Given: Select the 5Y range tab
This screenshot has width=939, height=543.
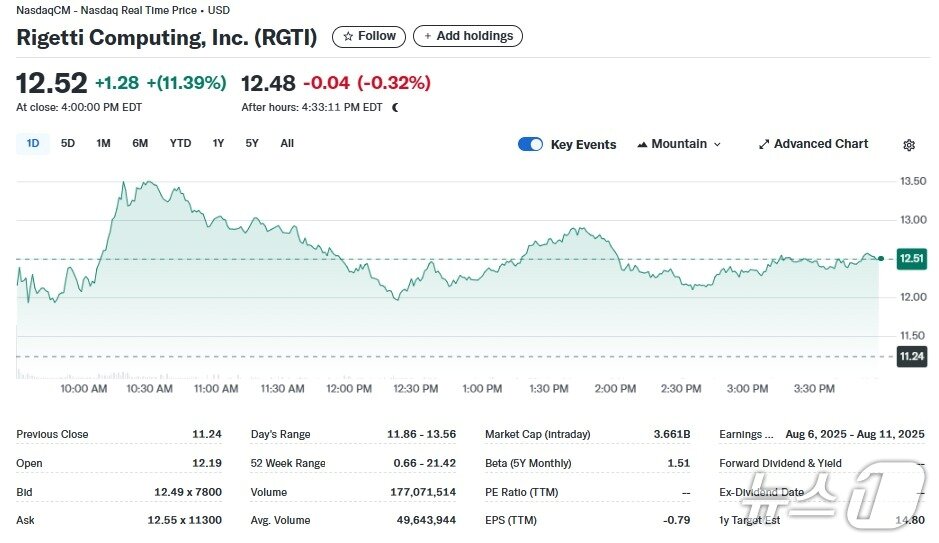Looking at the screenshot, I should [252, 143].
